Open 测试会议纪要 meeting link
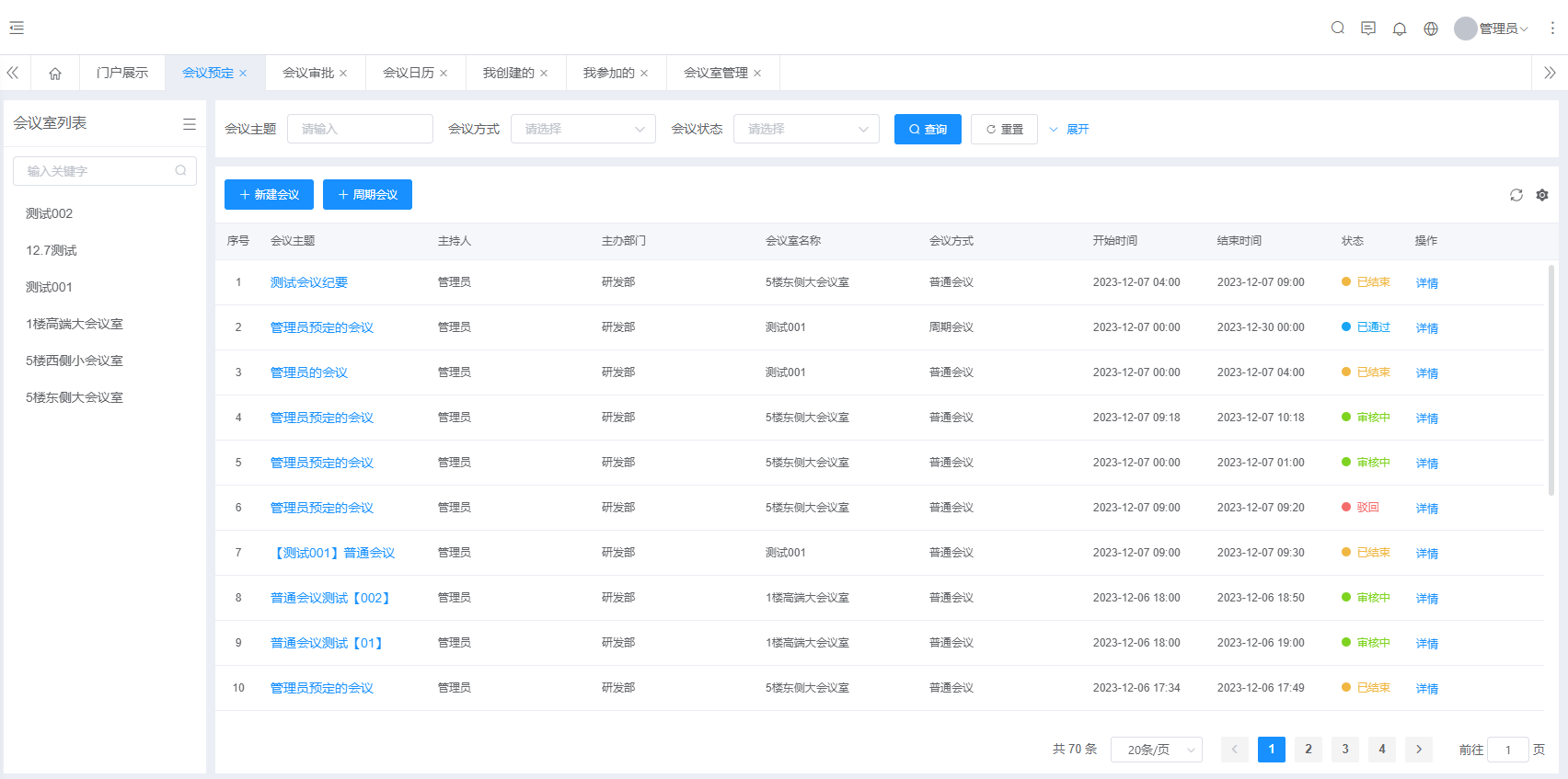Viewport: 1568px width, 779px height. tap(309, 282)
